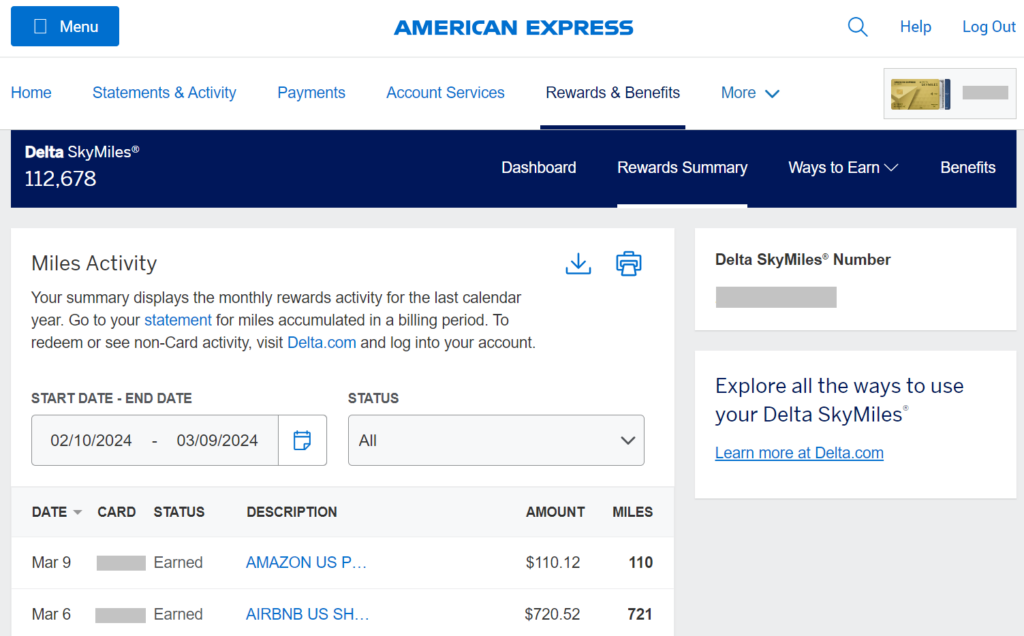
Task: Log out of the account
Action: click(x=988, y=26)
